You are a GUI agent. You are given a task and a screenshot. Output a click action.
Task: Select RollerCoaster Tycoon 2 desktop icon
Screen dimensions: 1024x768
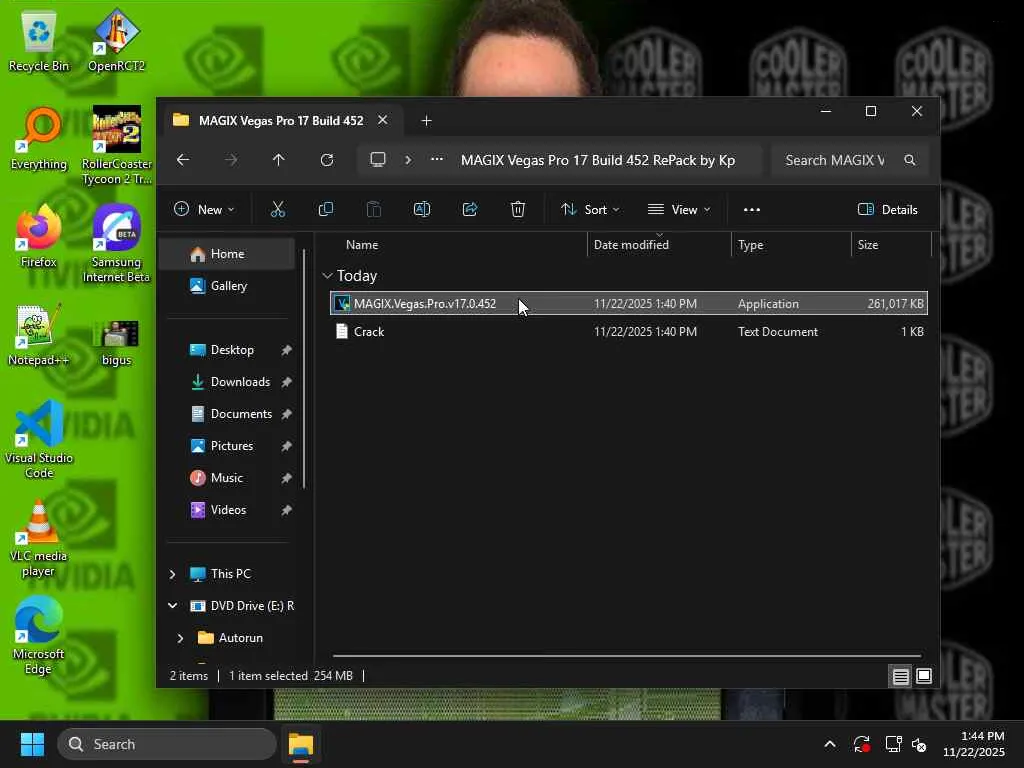pyautogui.click(x=116, y=145)
